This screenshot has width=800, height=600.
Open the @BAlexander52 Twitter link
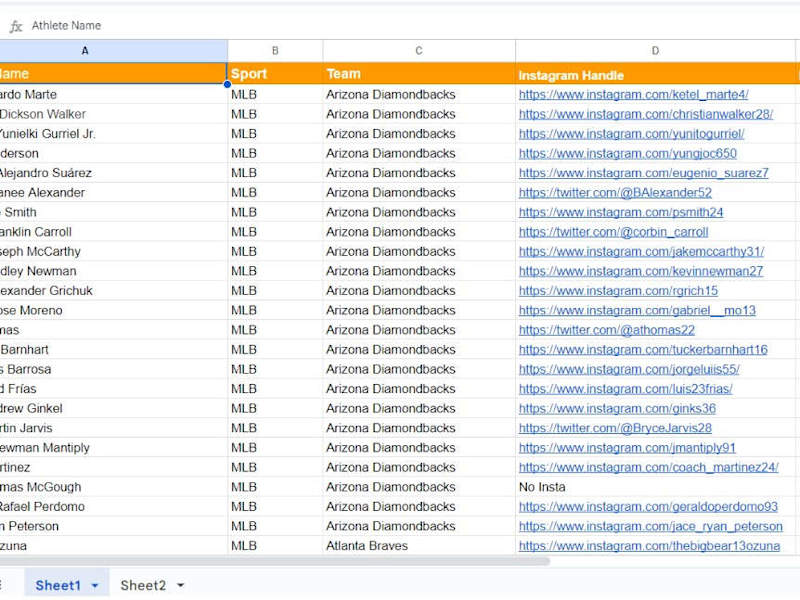pyautogui.click(x=615, y=192)
